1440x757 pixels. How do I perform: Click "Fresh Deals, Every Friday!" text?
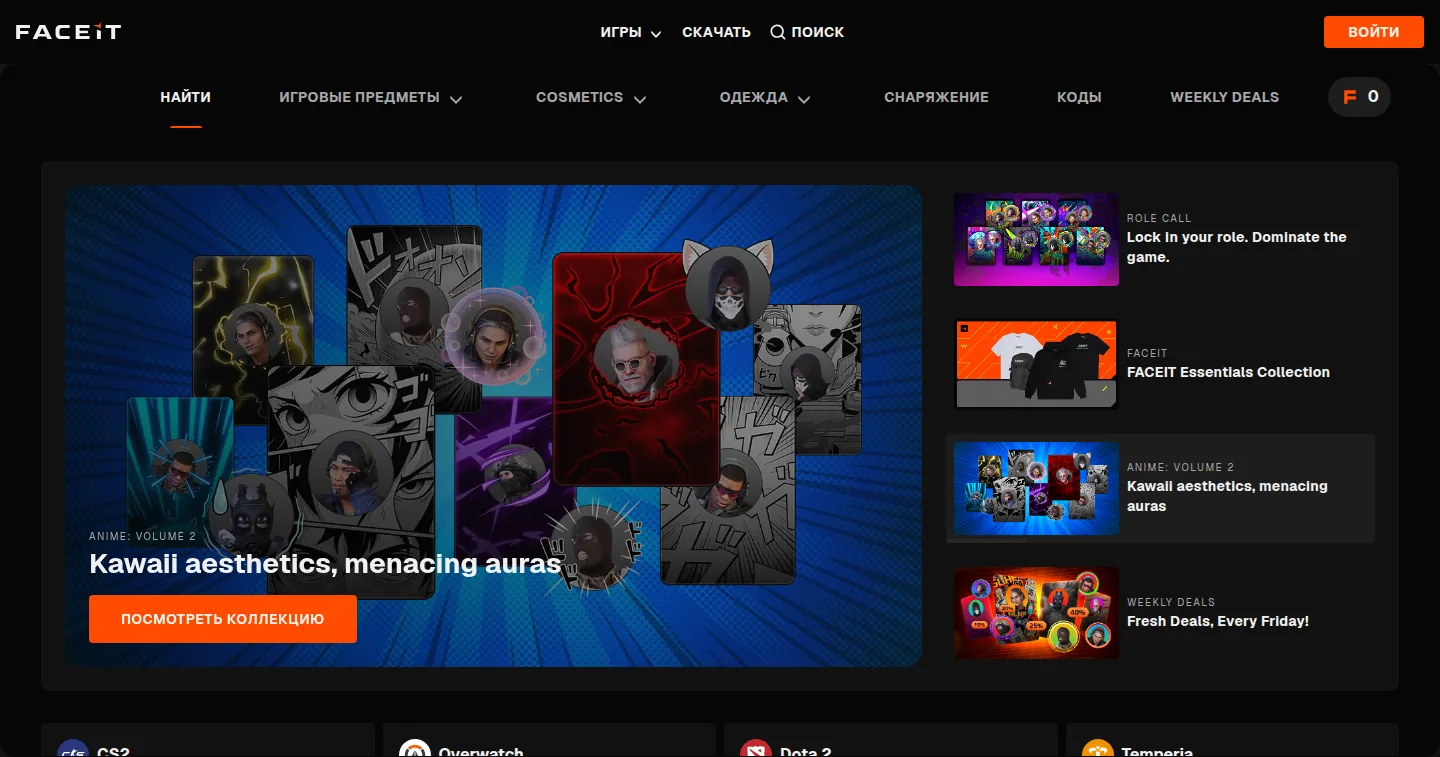tap(1218, 621)
